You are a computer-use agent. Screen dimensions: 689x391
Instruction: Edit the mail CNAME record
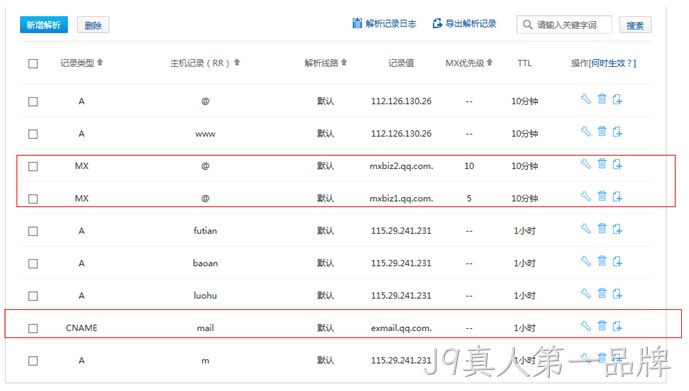click(586, 326)
